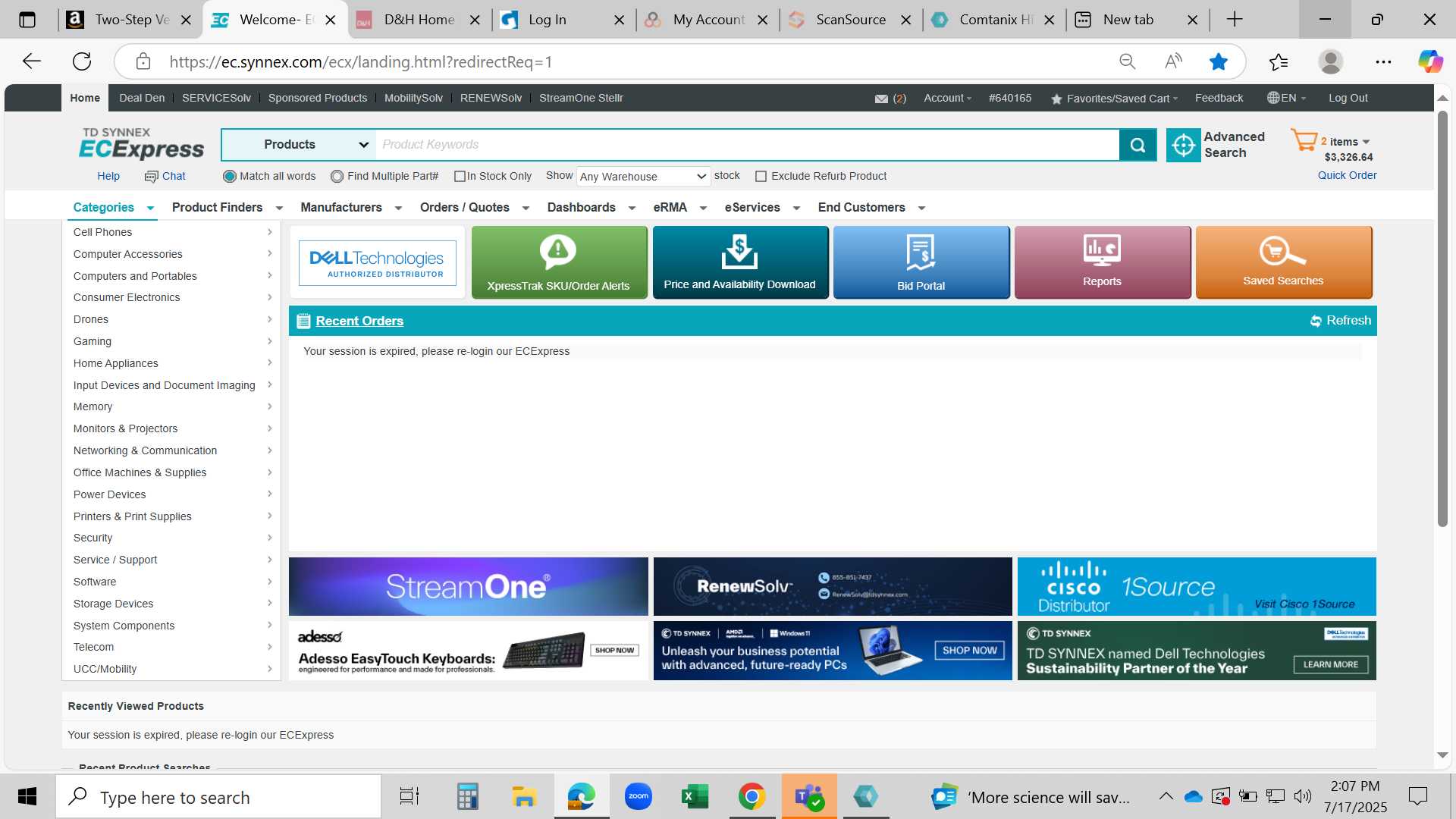Go back with browser back arrow

32,61
